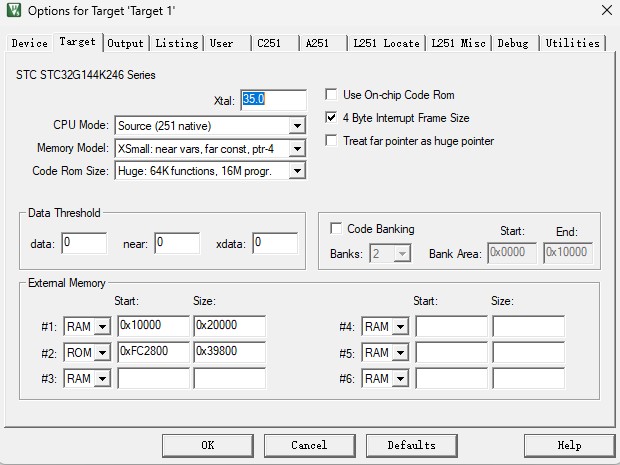620x465 pixels.
Task: Open the CPU Mode dropdown
Action: pos(297,126)
